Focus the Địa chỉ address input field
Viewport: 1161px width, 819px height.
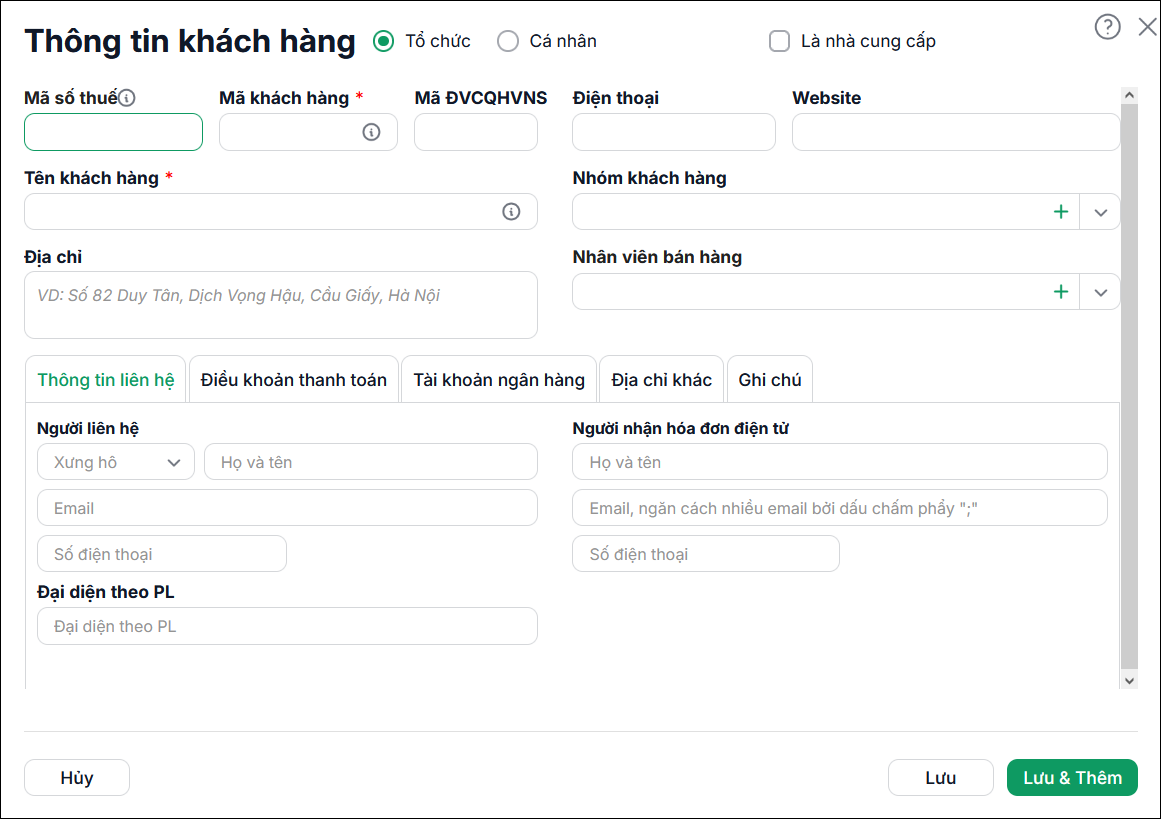[281, 305]
